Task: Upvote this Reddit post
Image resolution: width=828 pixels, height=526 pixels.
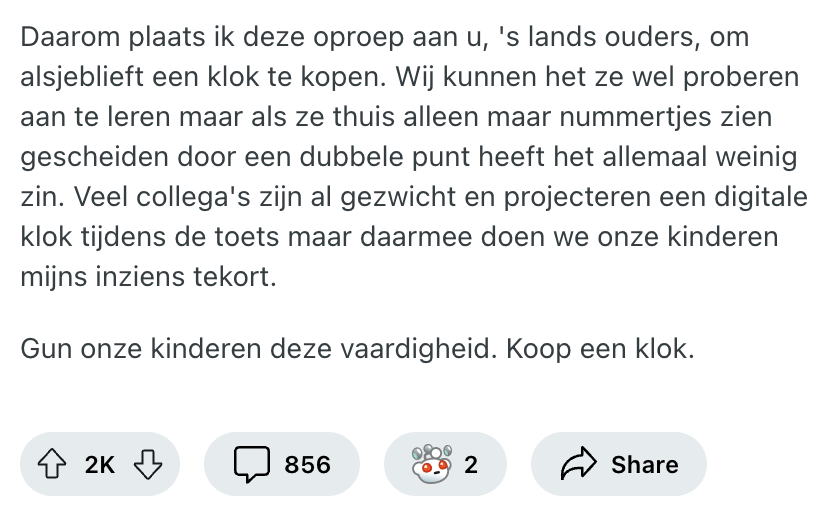Action: click(51, 464)
